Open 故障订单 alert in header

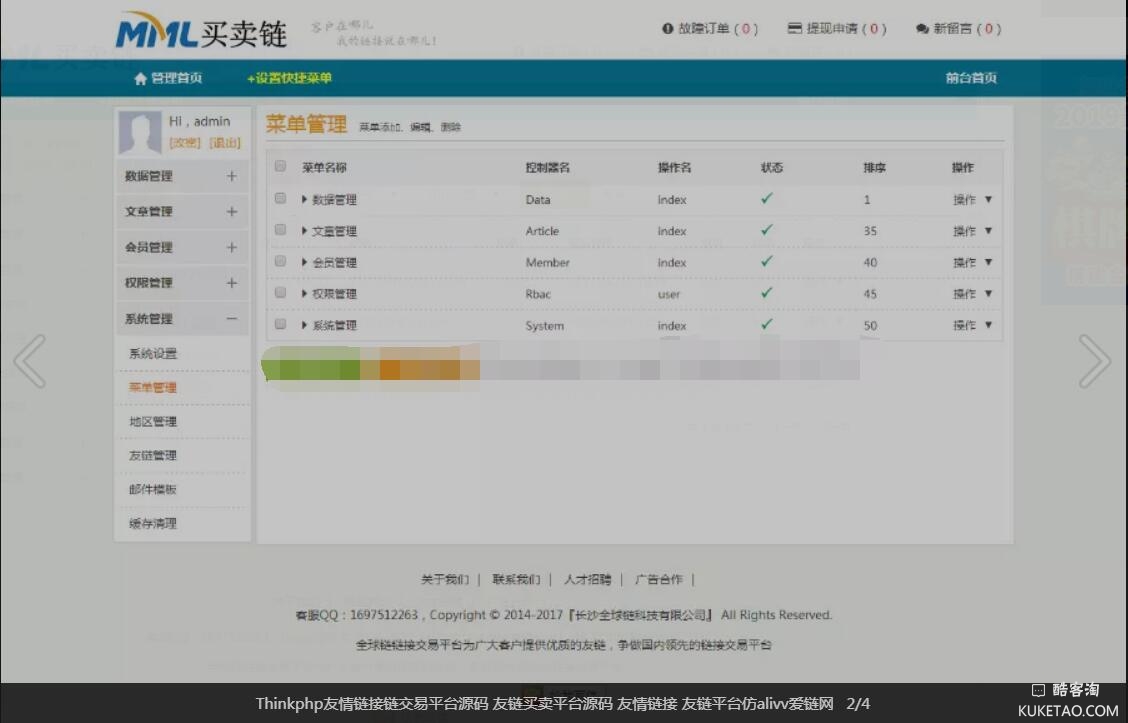pyautogui.click(x=709, y=29)
